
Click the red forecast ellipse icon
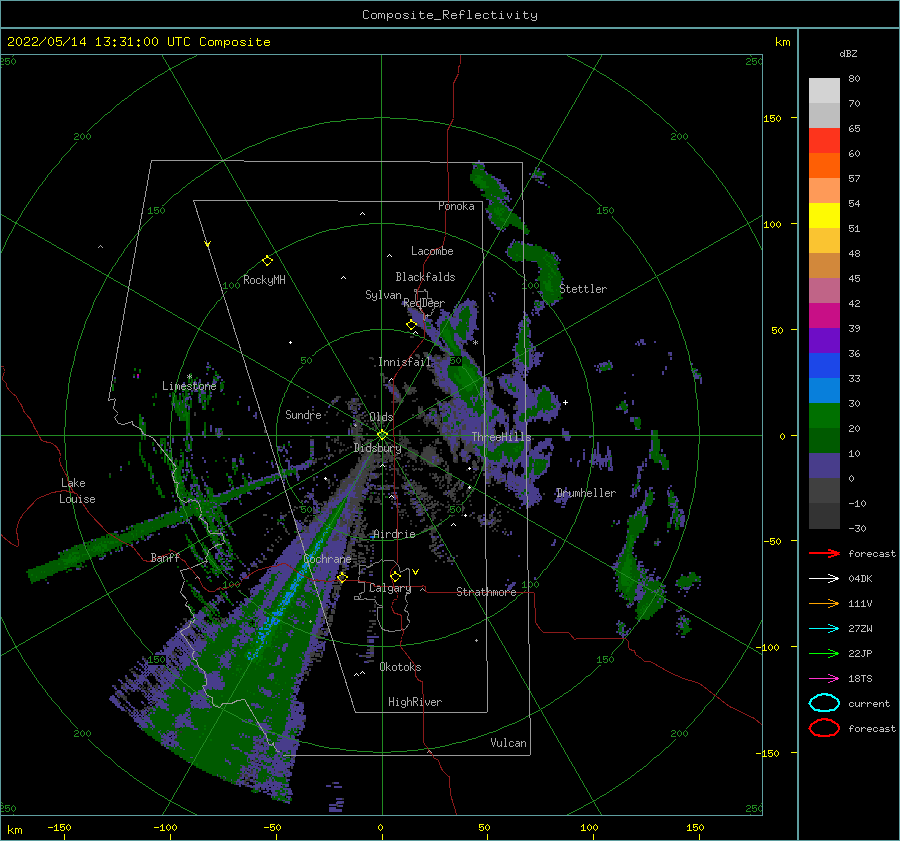[x=824, y=728]
